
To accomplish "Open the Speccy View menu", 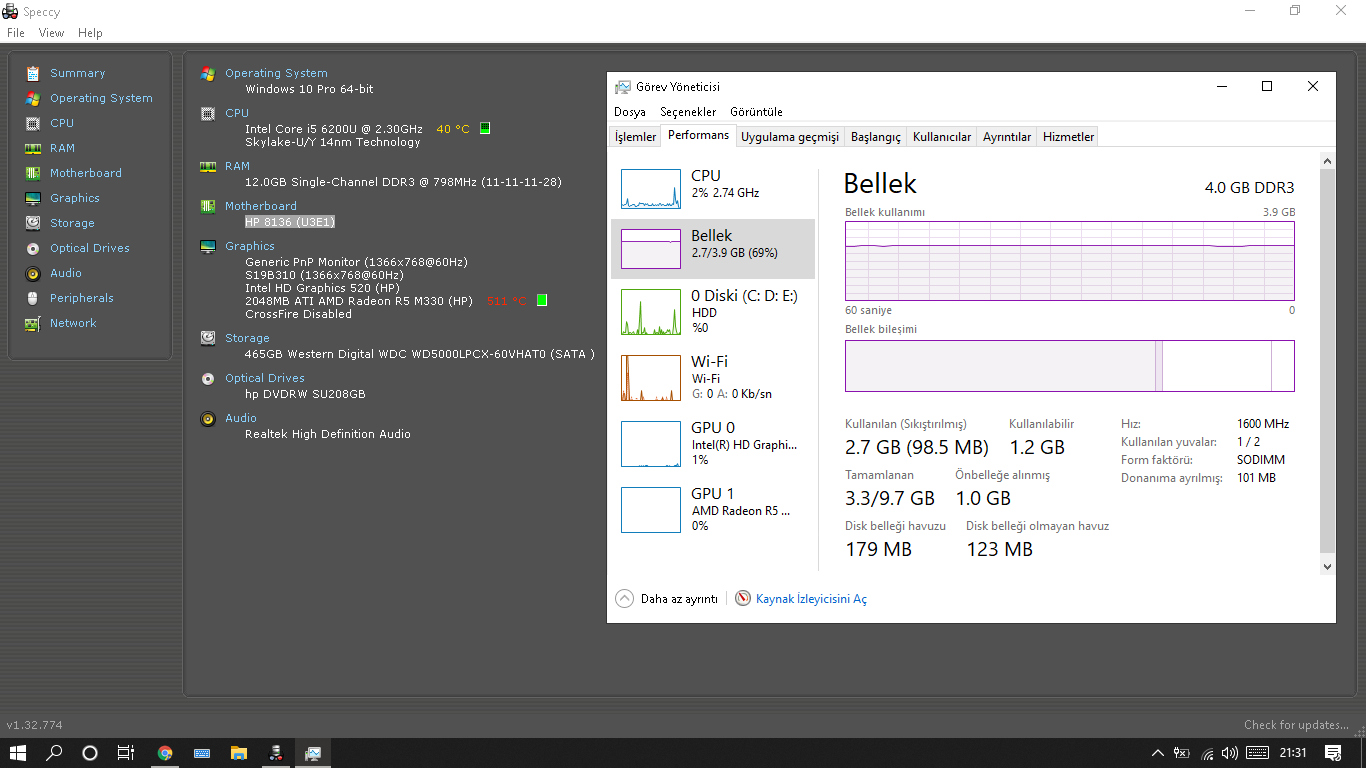I will point(51,33).
